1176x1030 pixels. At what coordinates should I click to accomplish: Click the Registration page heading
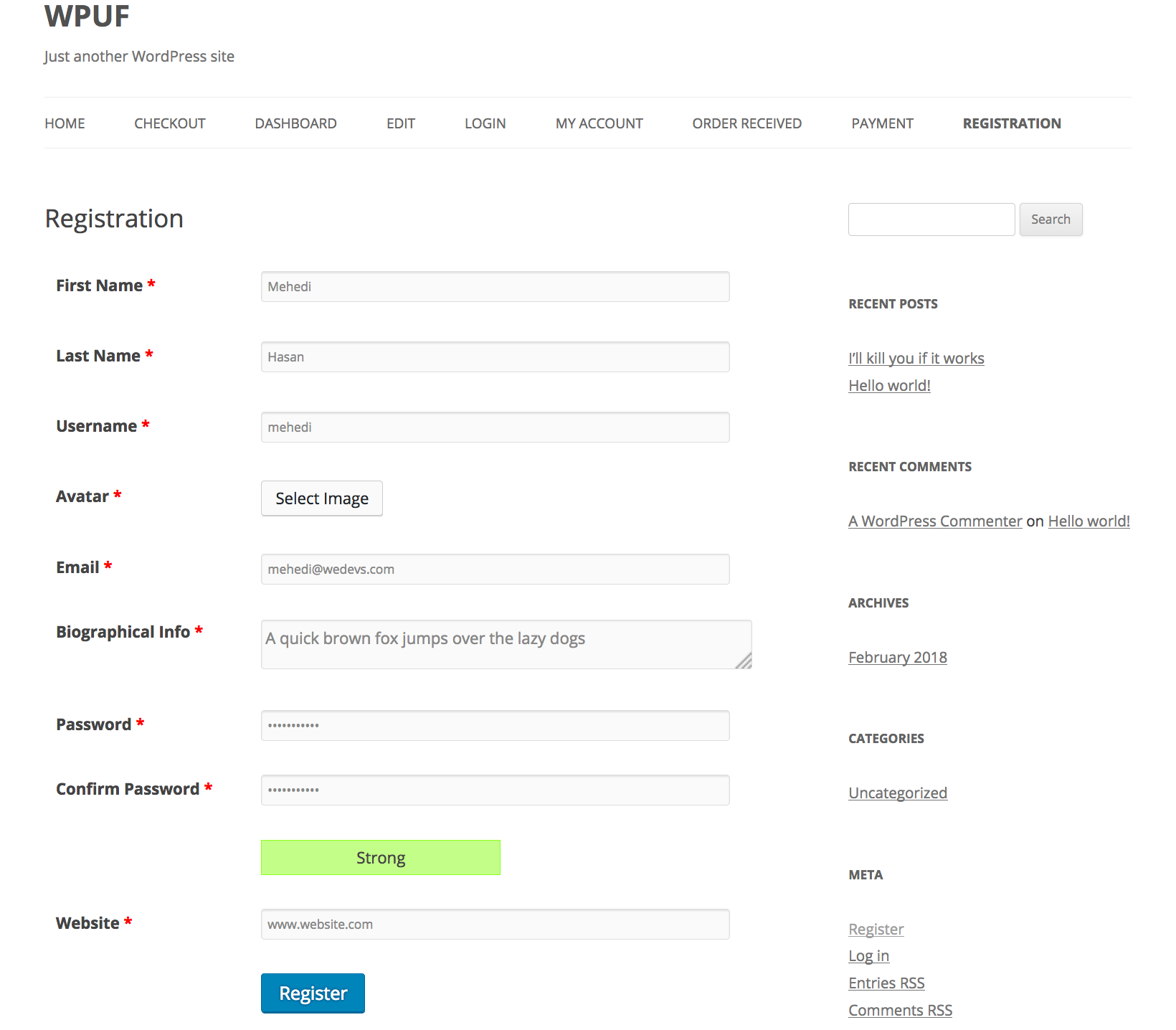114,219
